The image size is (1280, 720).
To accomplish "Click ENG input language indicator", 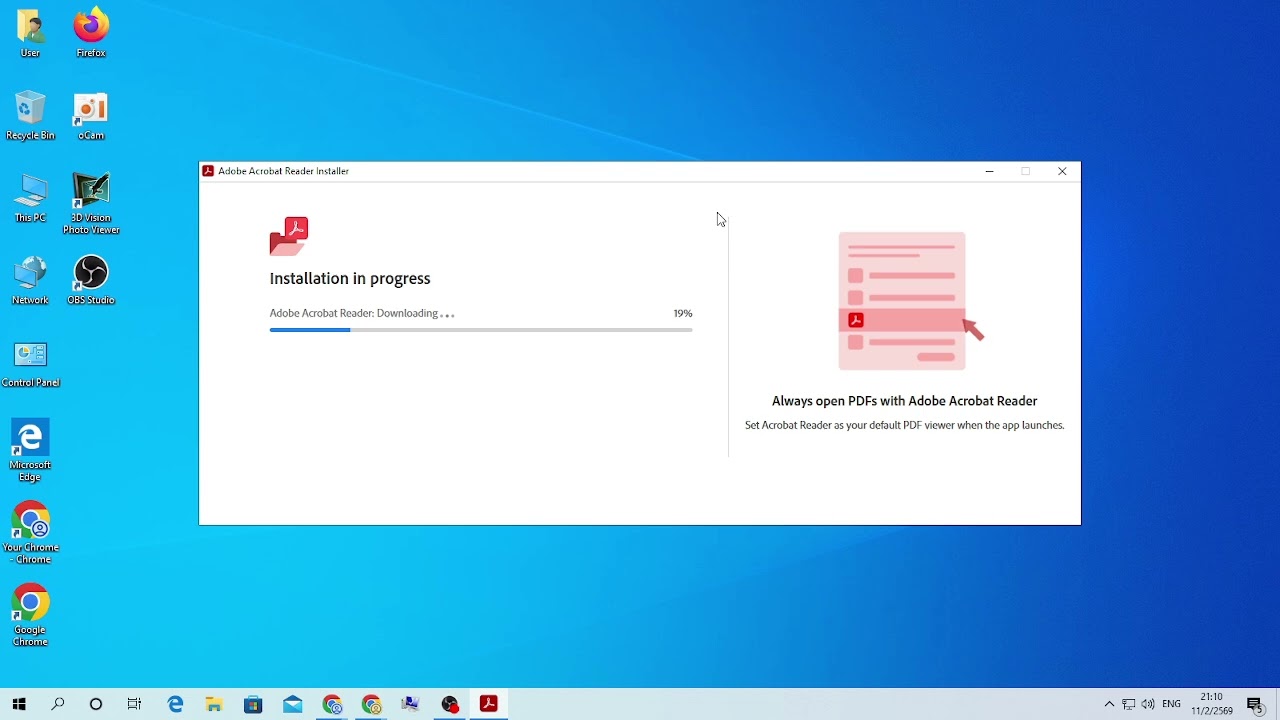I will click(1172, 704).
